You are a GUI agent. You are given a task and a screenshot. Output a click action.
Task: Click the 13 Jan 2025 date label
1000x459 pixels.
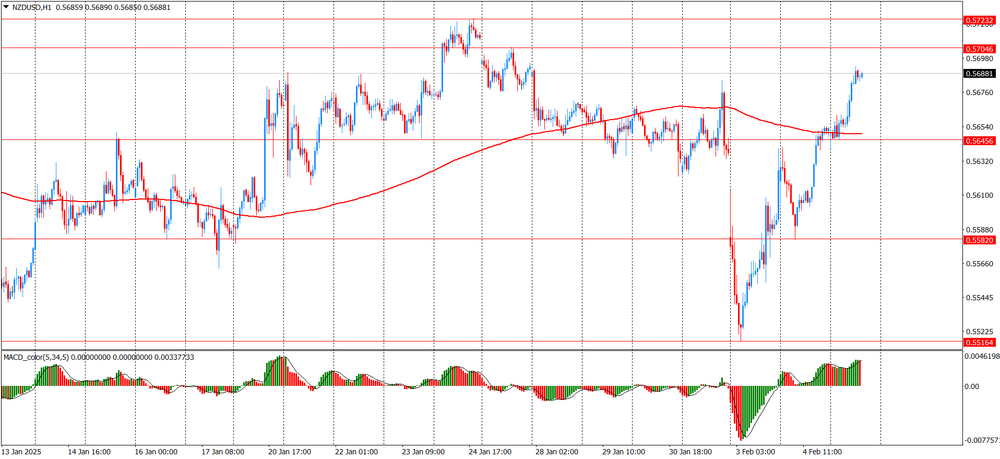coord(24,451)
